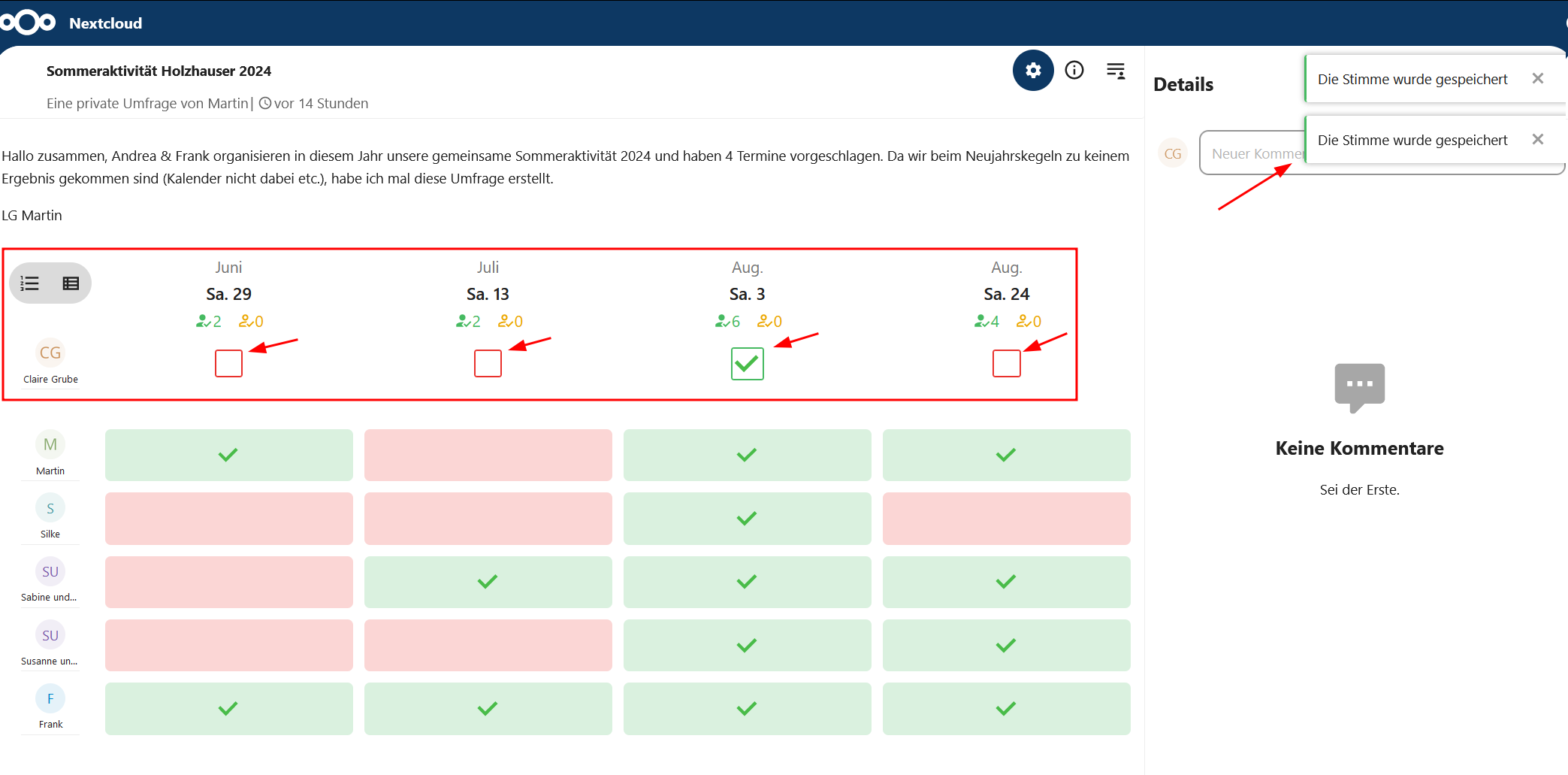Check the Sa. 24 Aug. vote box
The image size is (1568, 775).
(x=1006, y=364)
